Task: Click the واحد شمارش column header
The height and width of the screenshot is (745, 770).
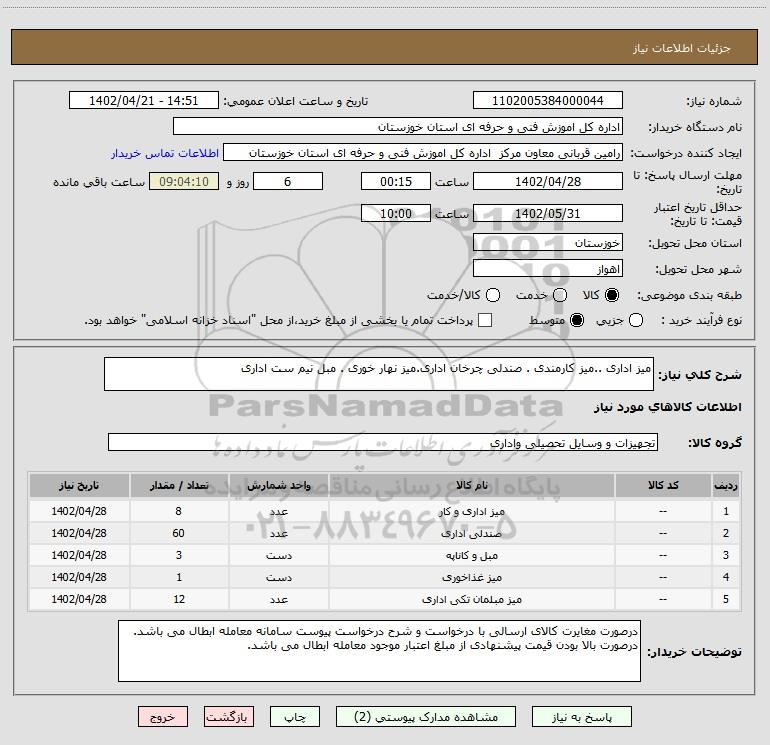Action: (x=278, y=486)
